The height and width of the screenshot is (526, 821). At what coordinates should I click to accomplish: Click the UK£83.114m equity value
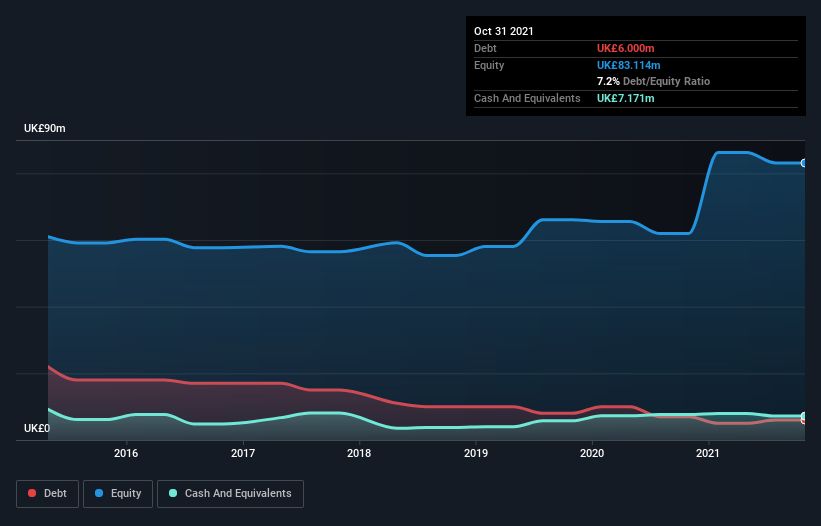point(628,65)
